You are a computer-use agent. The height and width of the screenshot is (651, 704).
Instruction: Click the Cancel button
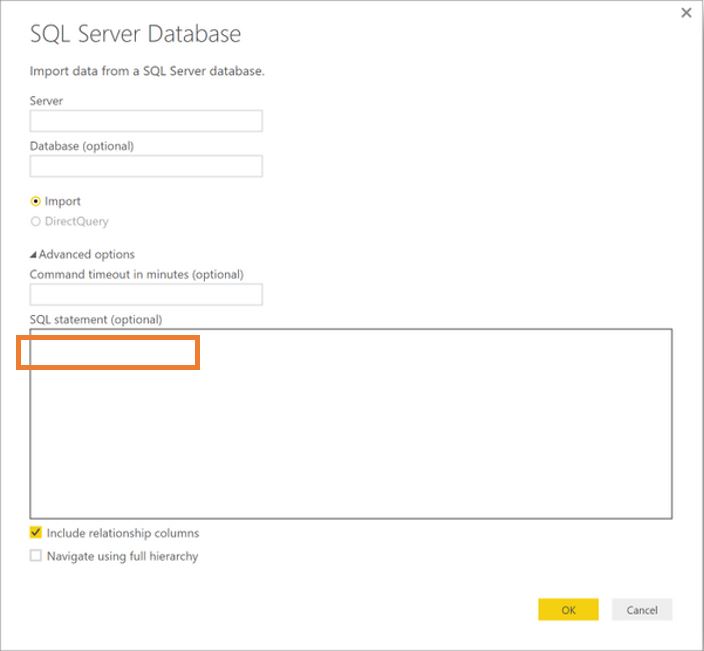click(x=642, y=610)
